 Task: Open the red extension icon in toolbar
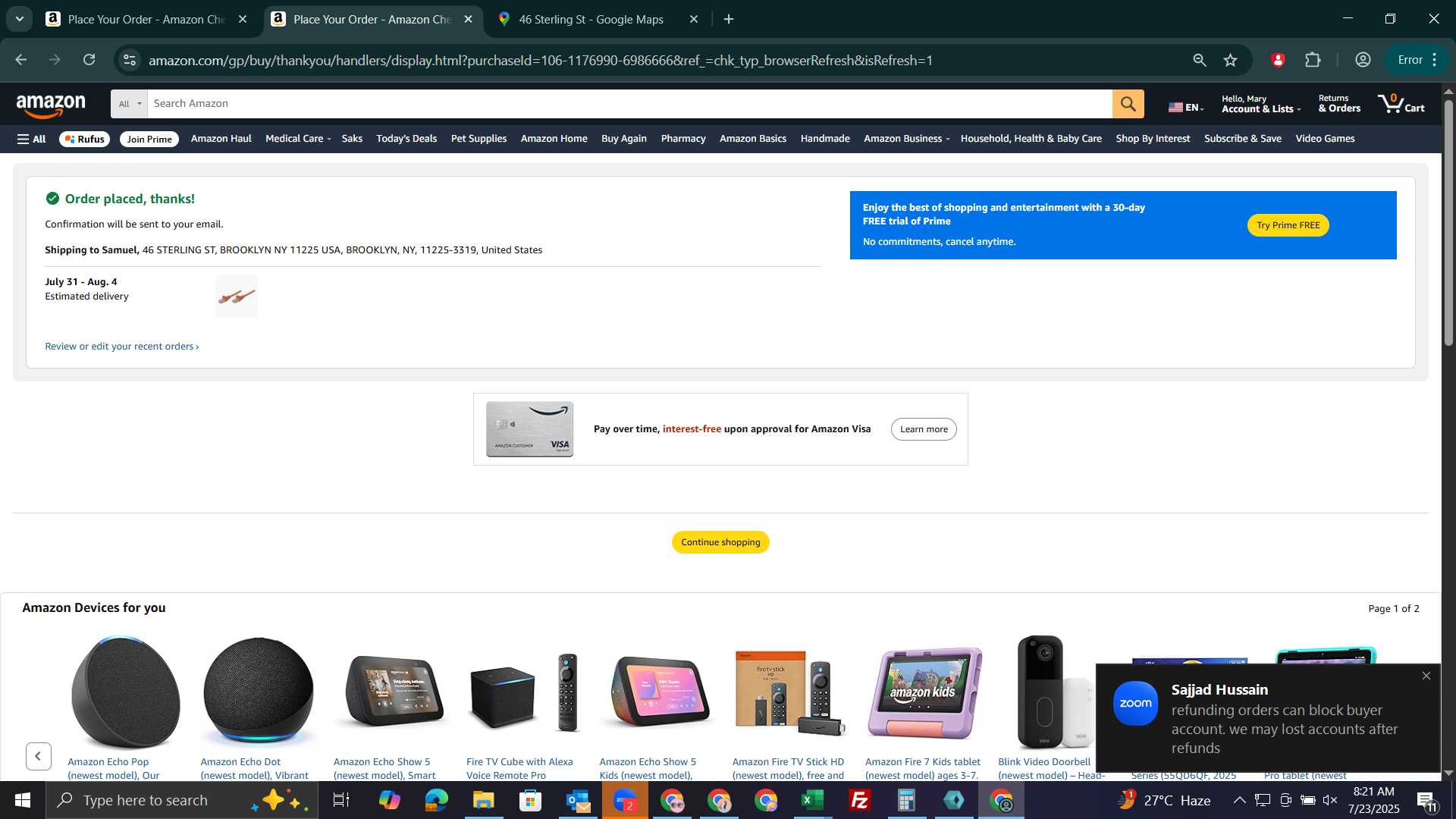[x=1278, y=60]
